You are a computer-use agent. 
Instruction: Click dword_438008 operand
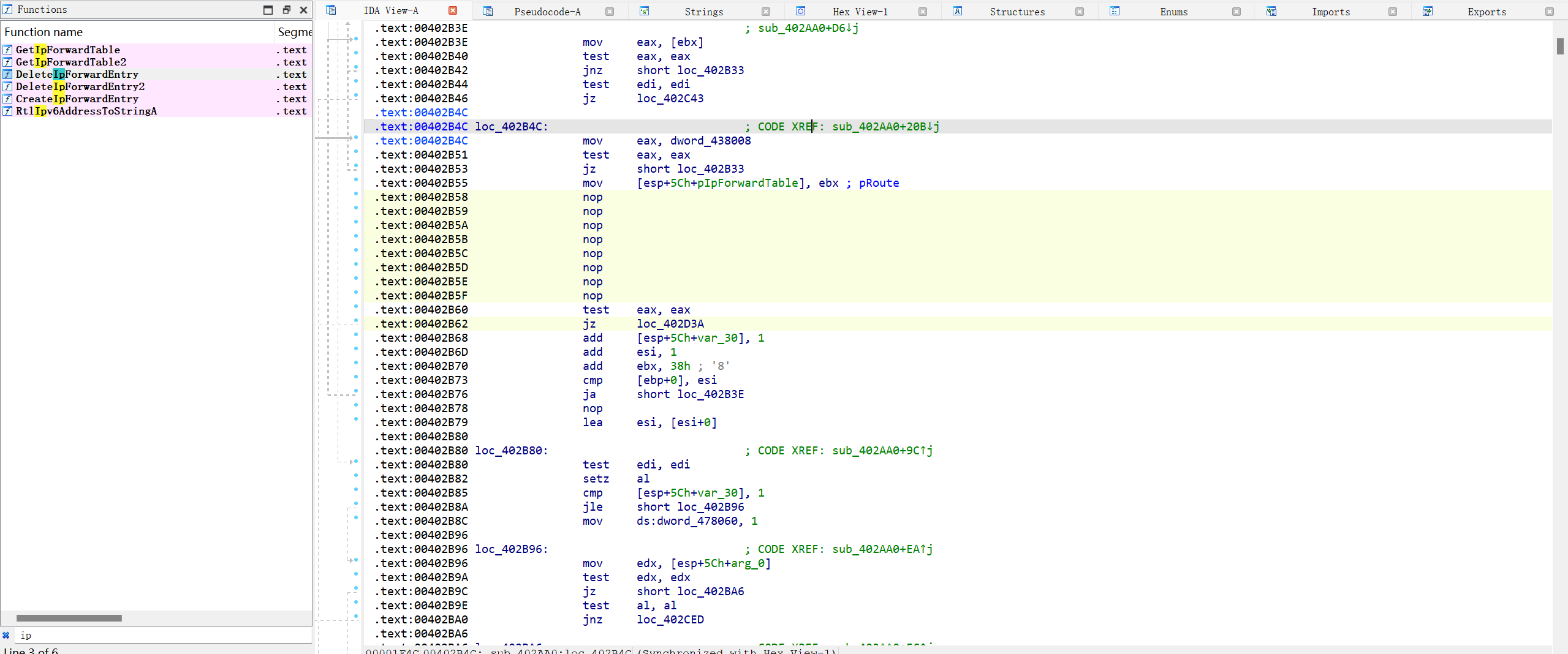(x=710, y=141)
